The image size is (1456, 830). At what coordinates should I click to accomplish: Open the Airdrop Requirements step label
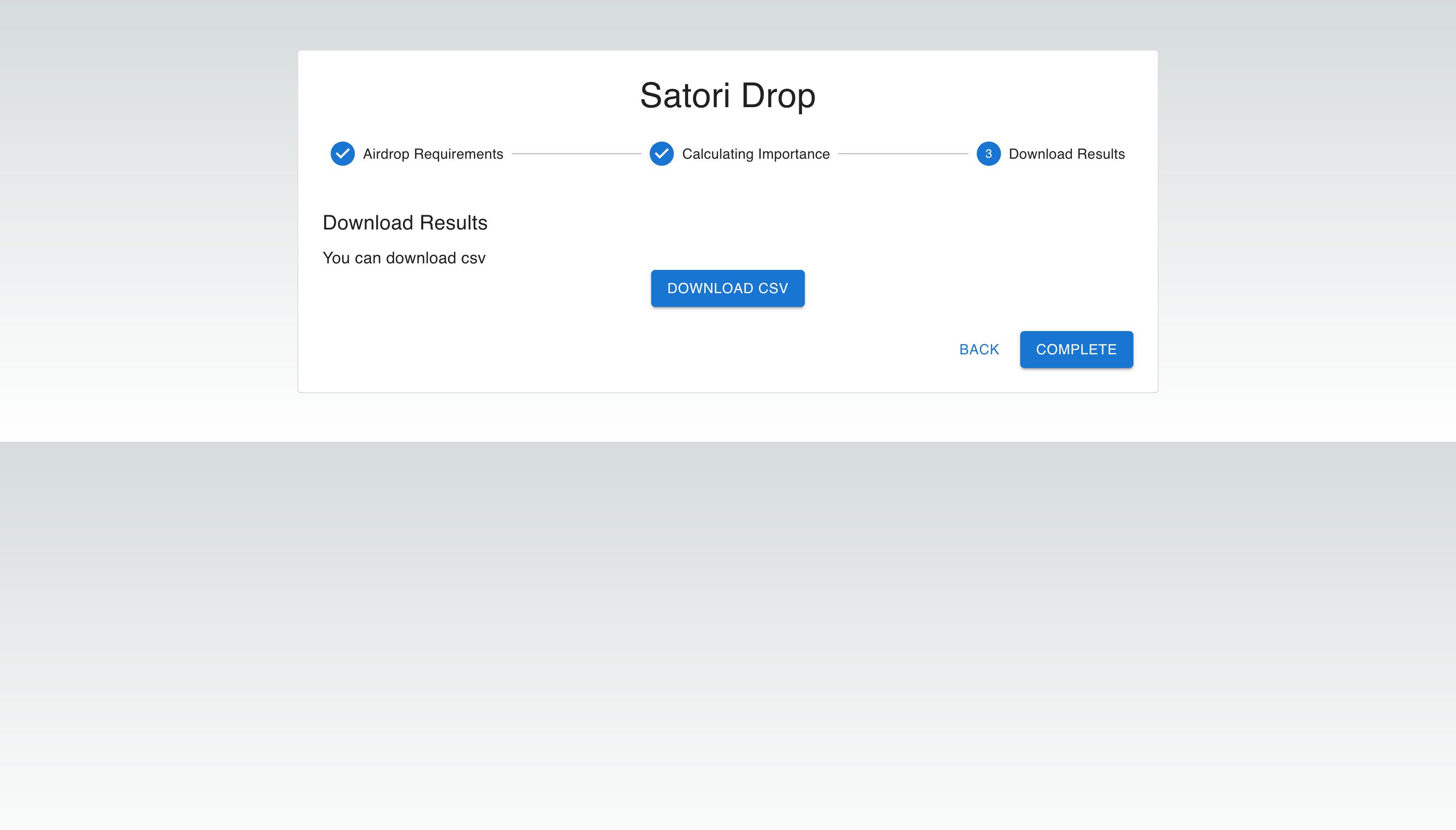[433, 154]
